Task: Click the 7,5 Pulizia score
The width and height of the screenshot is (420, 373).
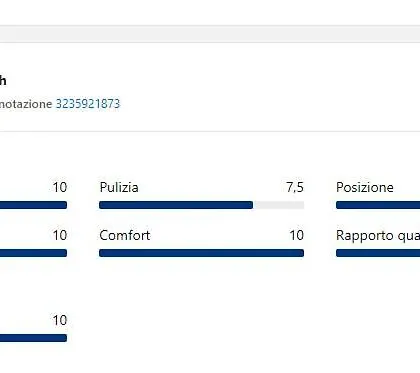Action: [295, 187]
